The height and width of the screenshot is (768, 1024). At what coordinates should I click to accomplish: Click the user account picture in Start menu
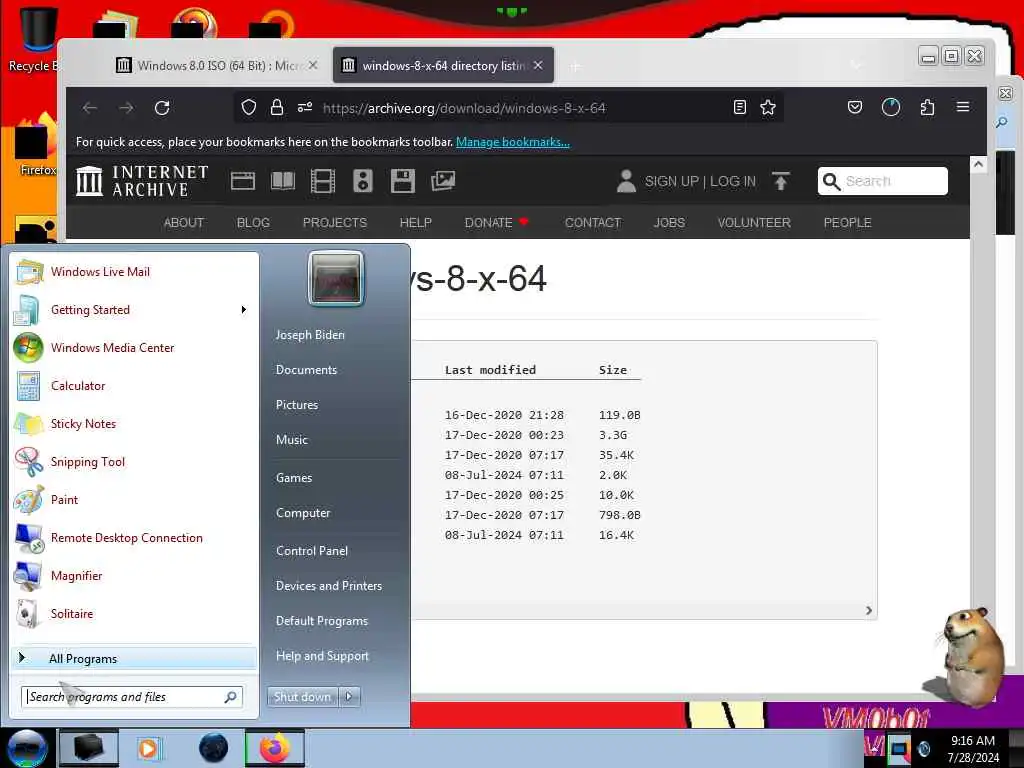pos(336,279)
